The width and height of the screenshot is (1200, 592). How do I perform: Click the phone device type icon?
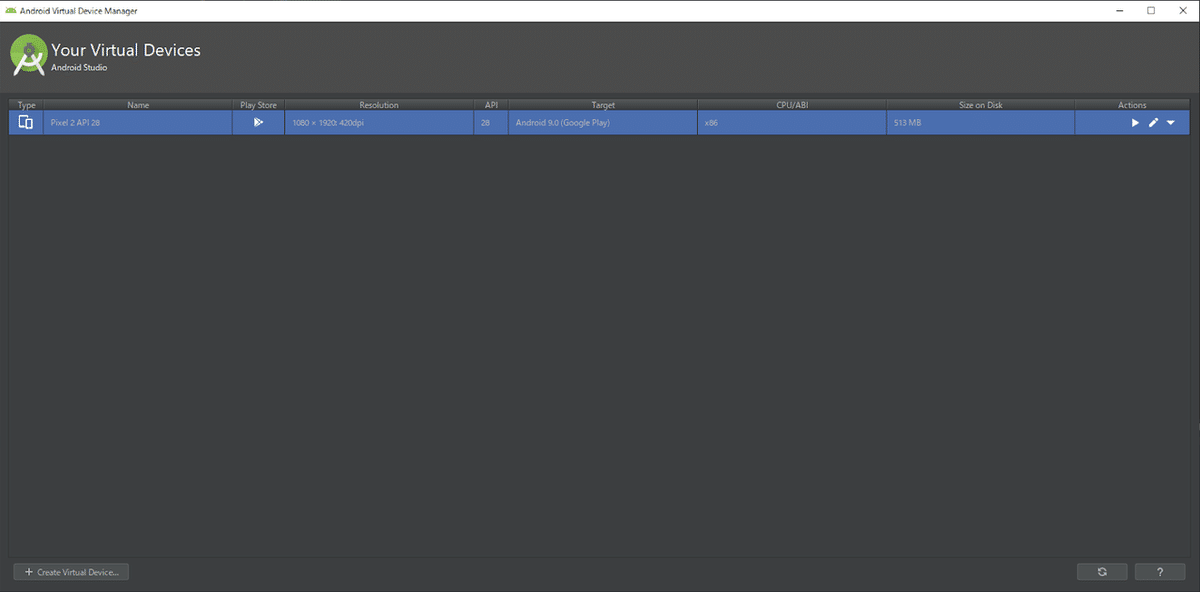26,122
